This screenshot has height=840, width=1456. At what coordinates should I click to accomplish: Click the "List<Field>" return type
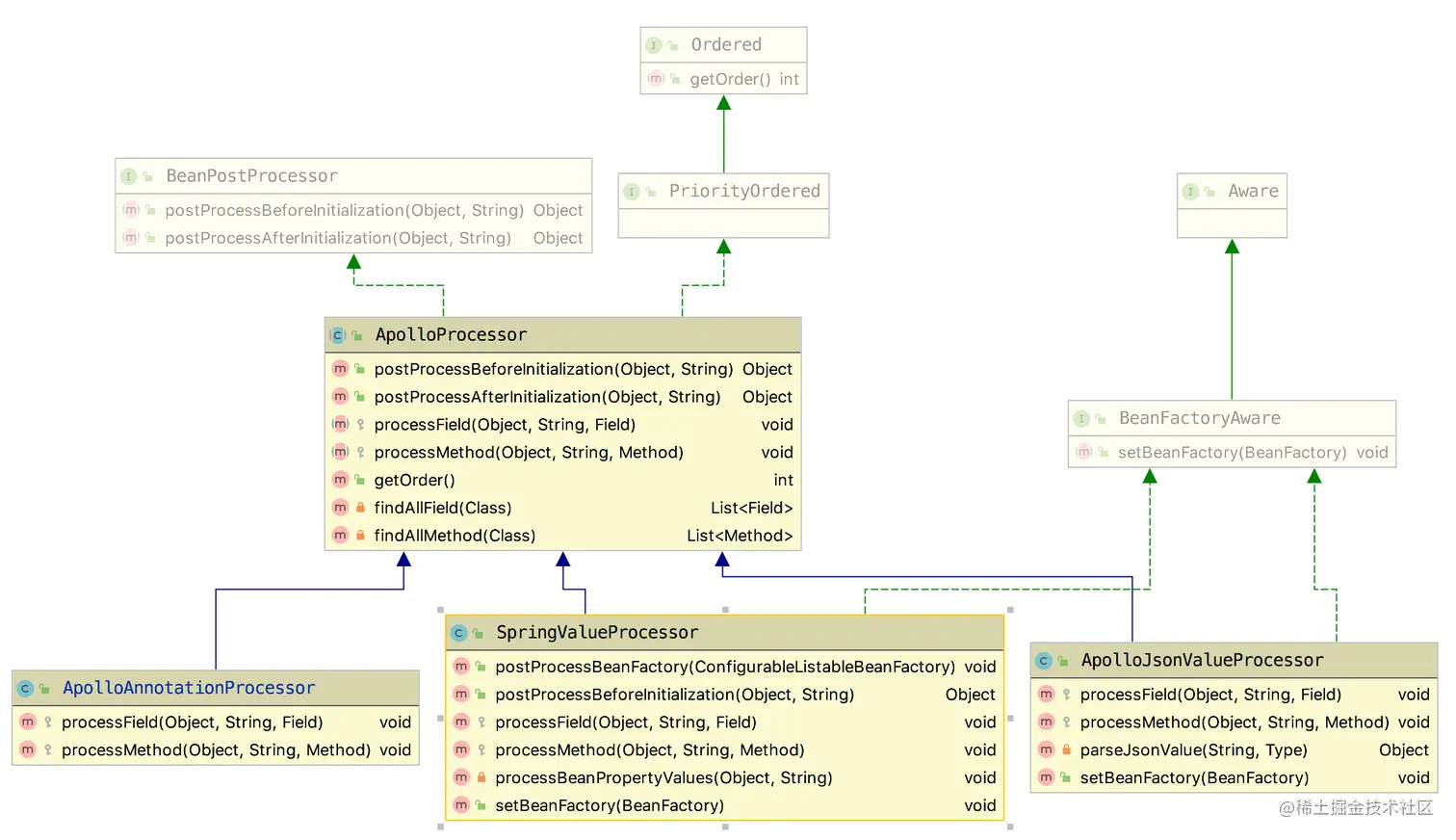click(x=752, y=508)
